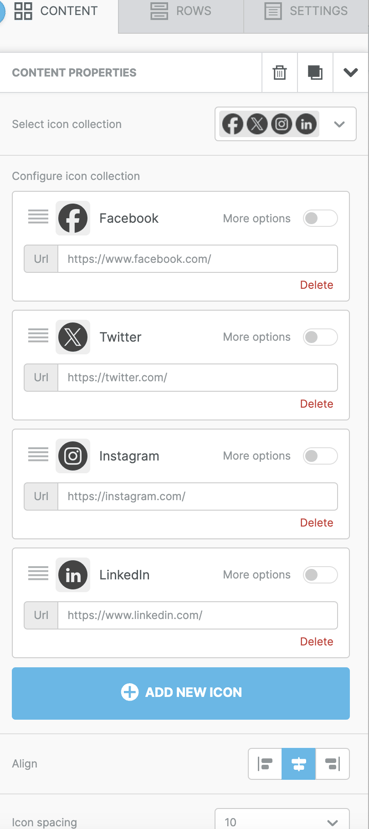This screenshot has width=369, height=829.
Task: Click the Instagram icon thumbnail
Action: click(73, 456)
